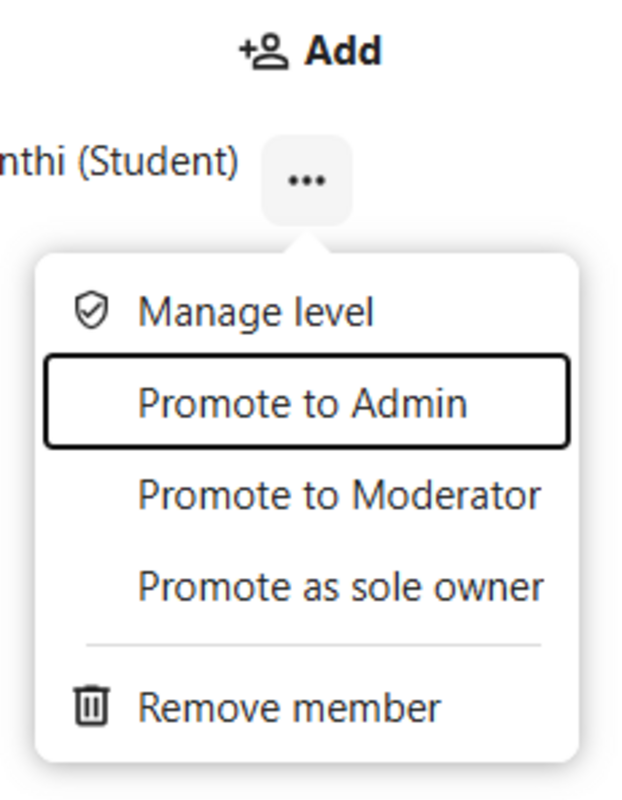This screenshot has height=800, width=622.
Task: Promote the student to Admin
Action: [x=302, y=403]
